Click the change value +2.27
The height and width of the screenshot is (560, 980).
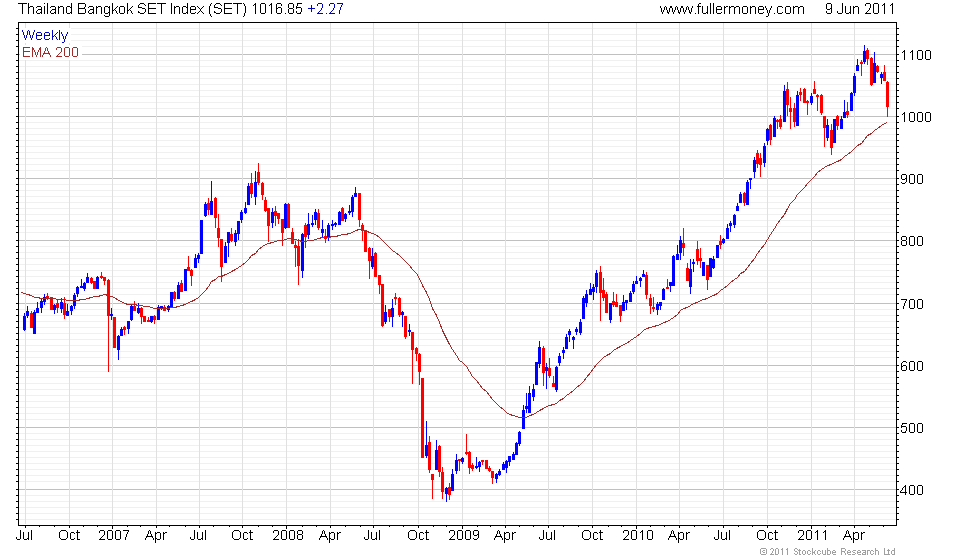(325, 9)
